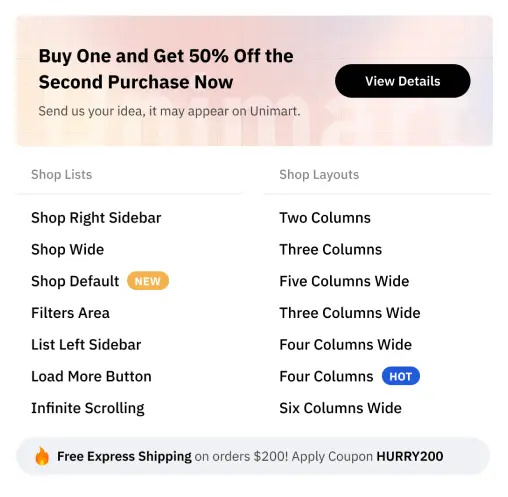This screenshot has height=497, width=508.
Task: Click the View Details button
Action: coord(402,81)
